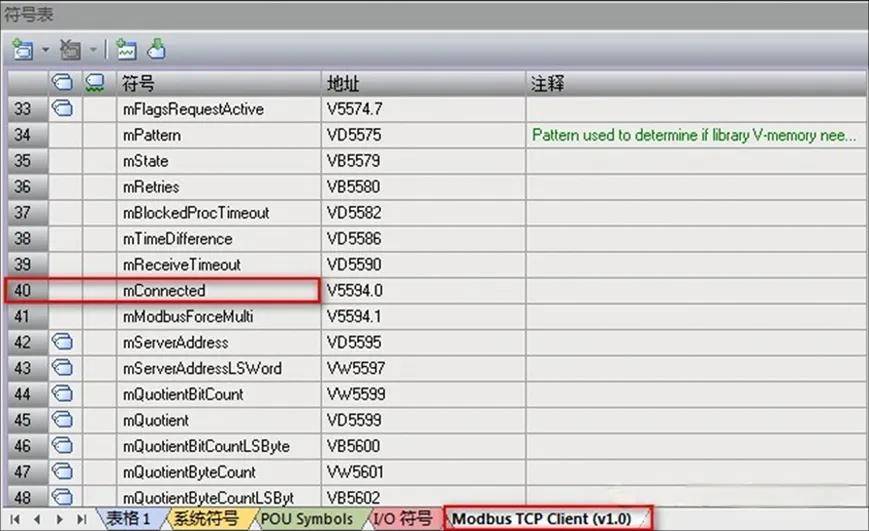Select the mServerAddress symbol cell

[x=219, y=343]
